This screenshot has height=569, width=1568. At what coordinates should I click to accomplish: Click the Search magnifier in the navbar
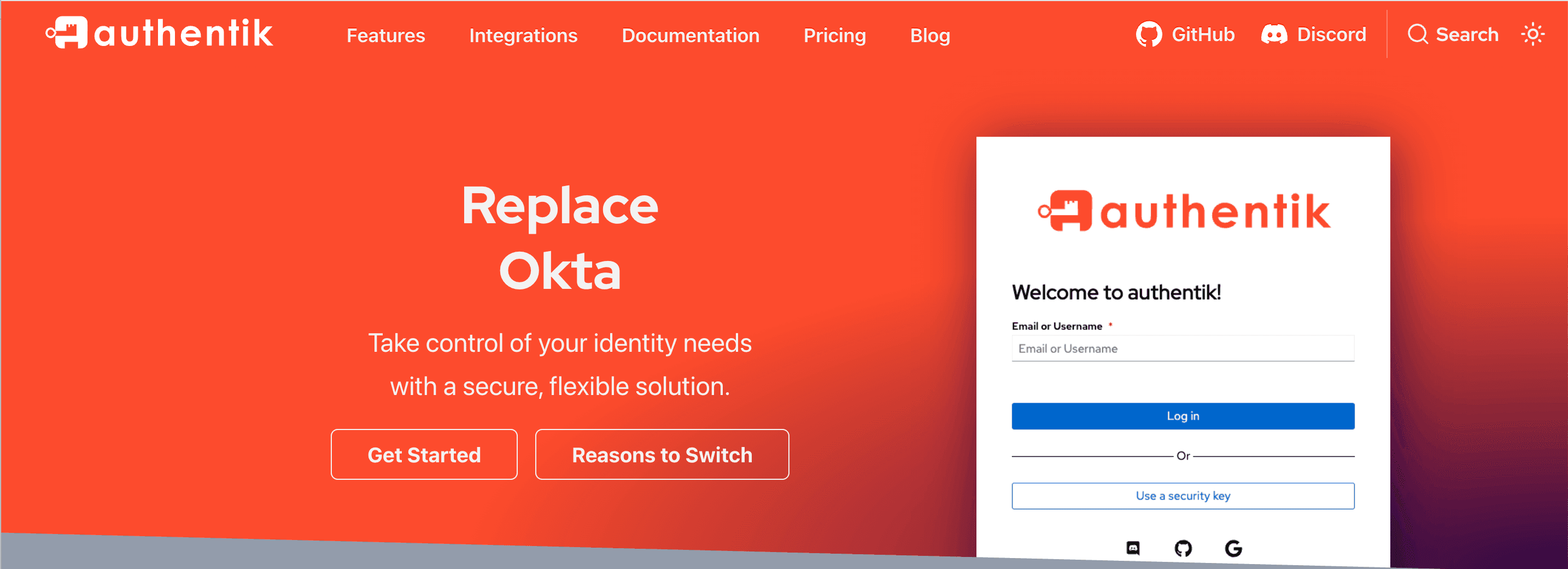coord(1418,34)
